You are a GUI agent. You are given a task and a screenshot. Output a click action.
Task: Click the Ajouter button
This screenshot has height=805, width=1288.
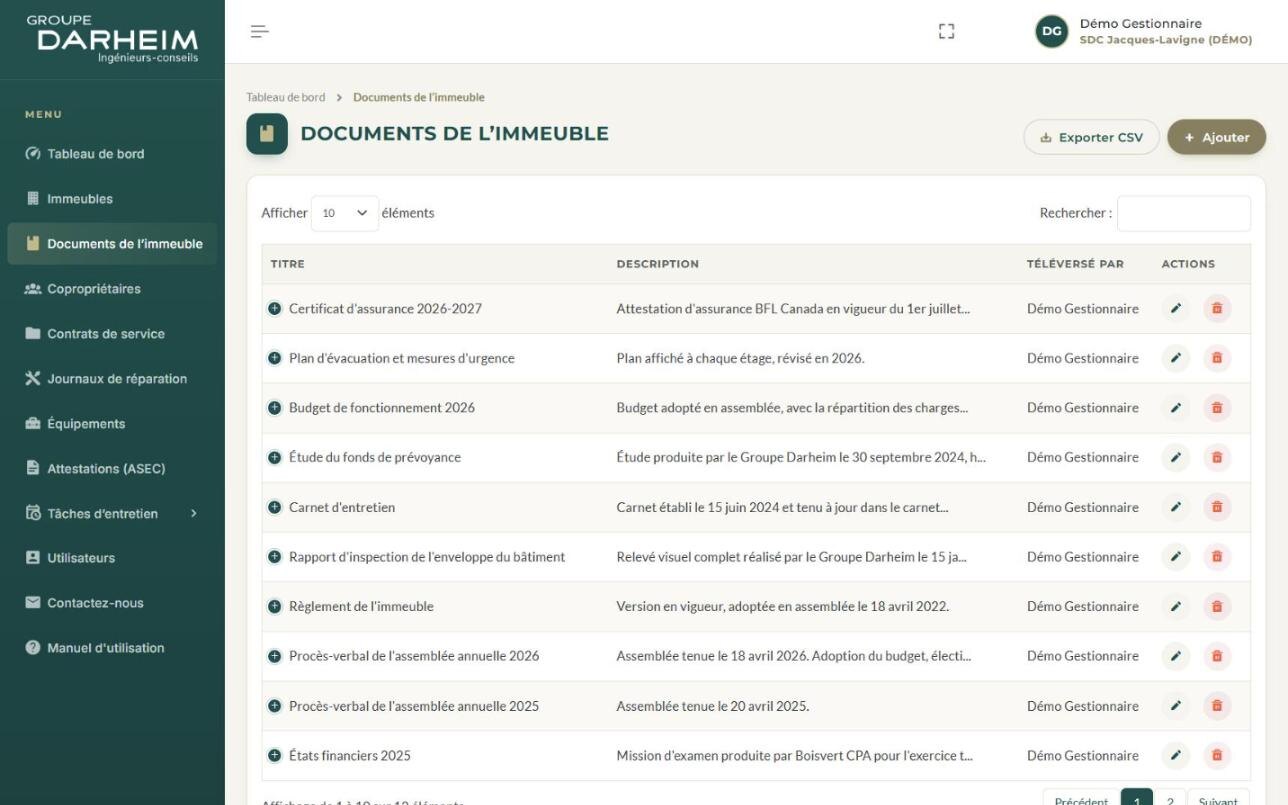pyautogui.click(x=1216, y=137)
